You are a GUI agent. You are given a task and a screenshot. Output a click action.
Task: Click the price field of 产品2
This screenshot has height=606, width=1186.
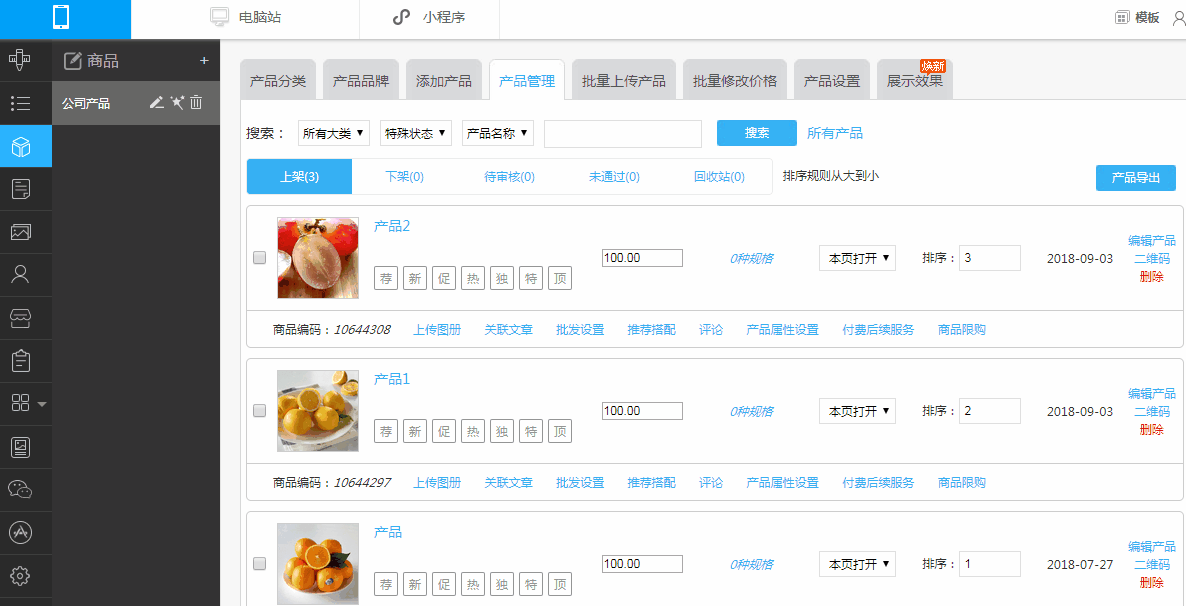click(642, 258)
